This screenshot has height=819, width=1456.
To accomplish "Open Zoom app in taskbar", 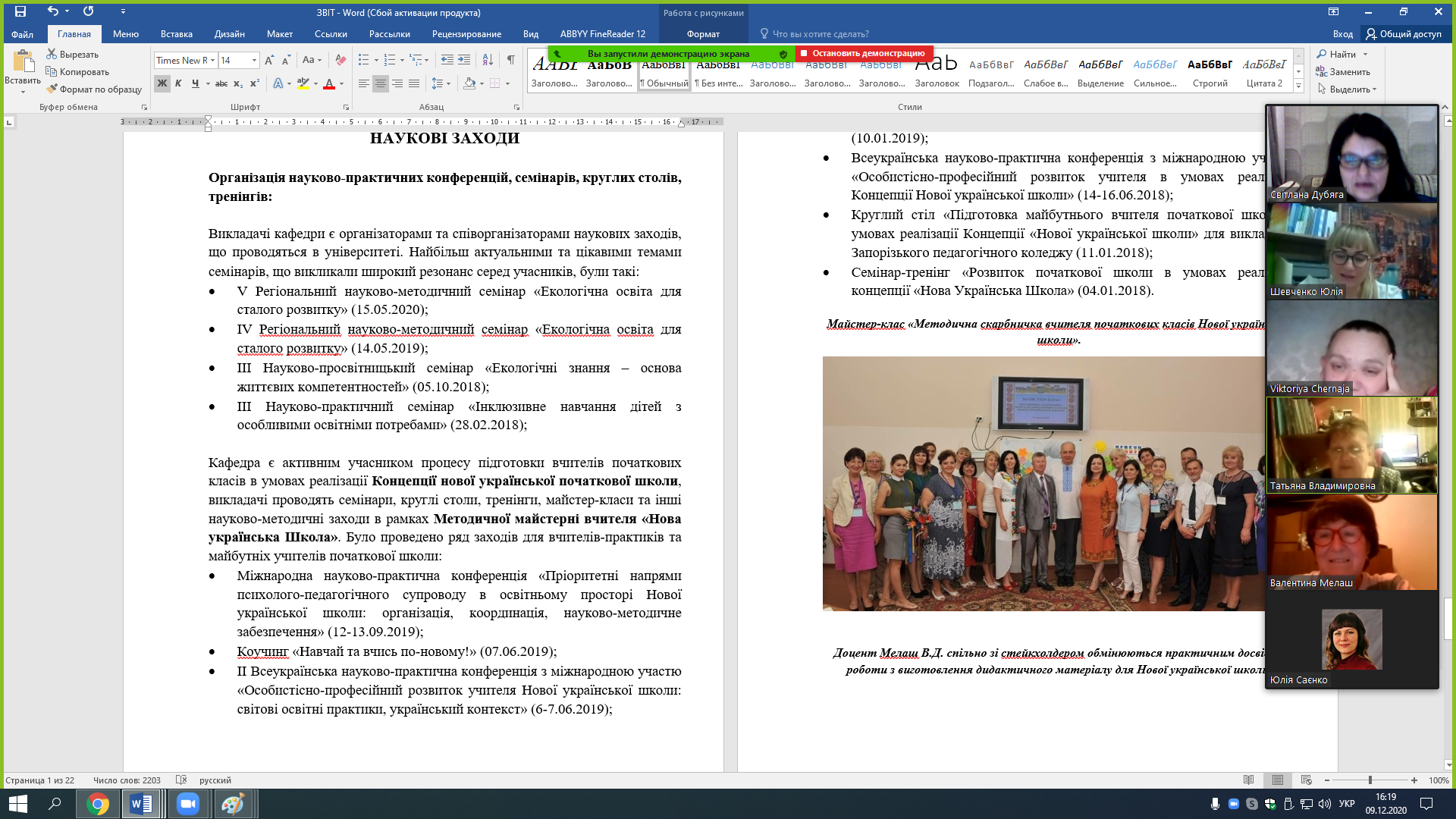I will (187, 804).
